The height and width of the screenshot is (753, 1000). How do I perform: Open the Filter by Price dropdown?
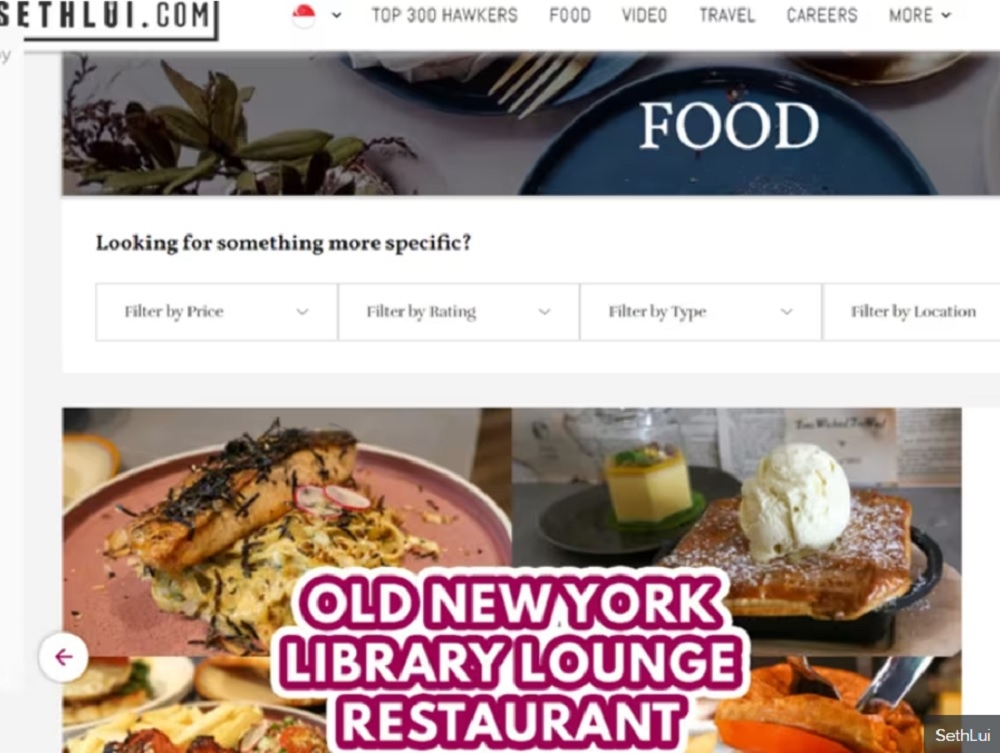point(217,312)
